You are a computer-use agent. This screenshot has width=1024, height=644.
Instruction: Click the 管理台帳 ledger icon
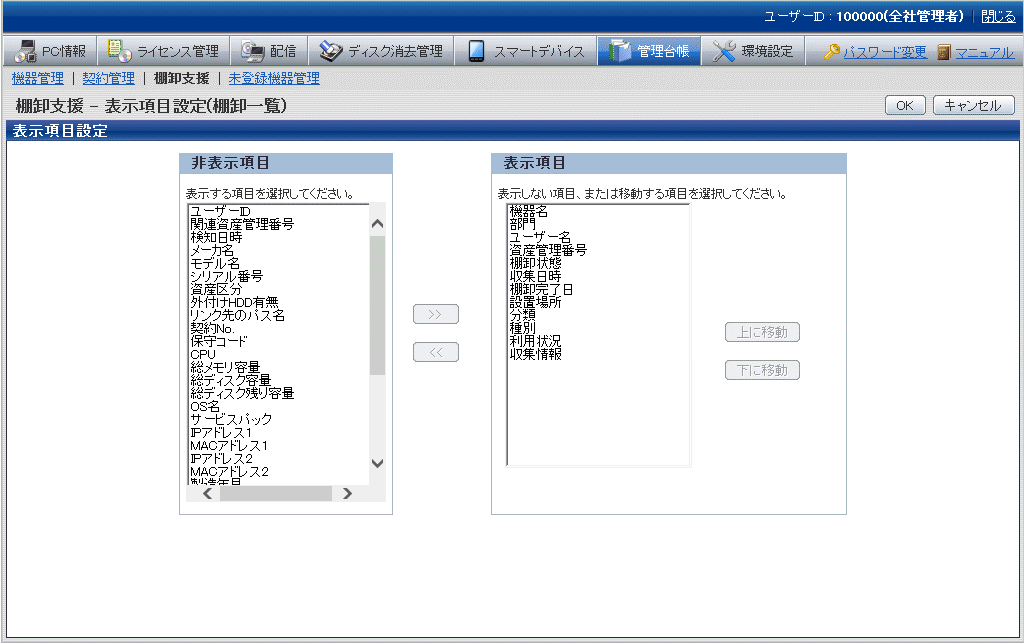[x=619, y=51]
